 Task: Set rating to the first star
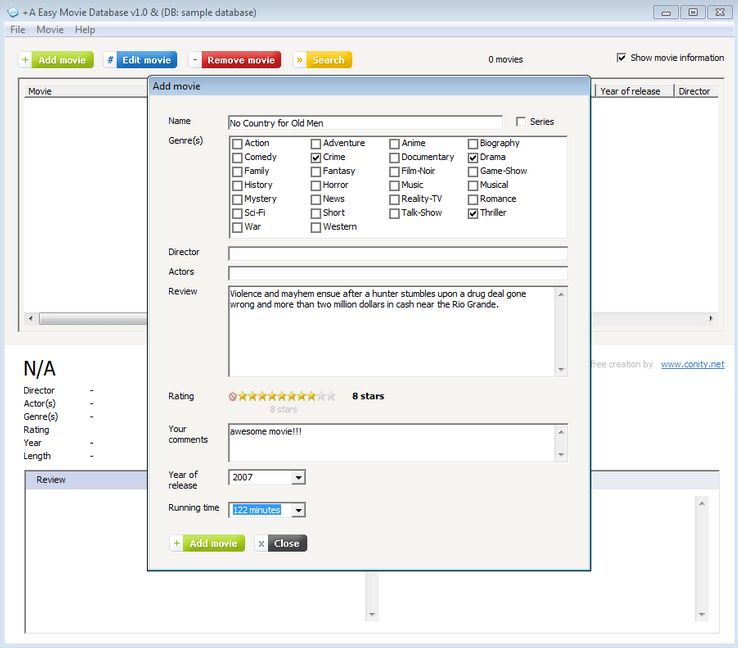(242, 396)
